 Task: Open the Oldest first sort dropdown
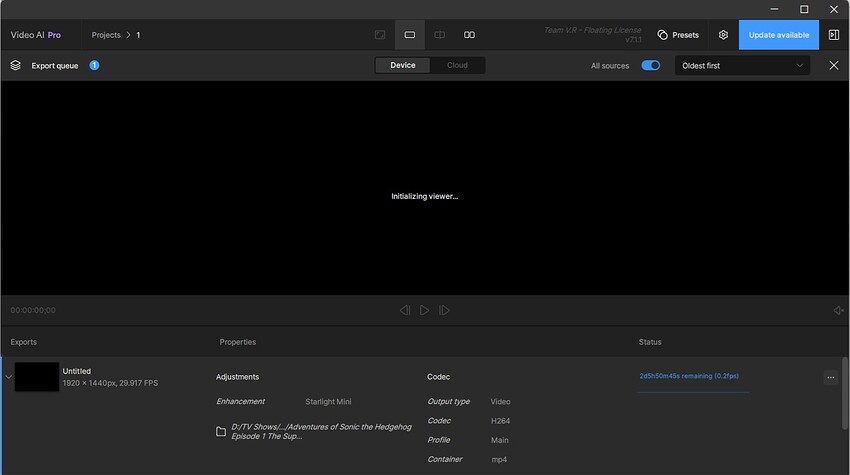pos(742,65)
